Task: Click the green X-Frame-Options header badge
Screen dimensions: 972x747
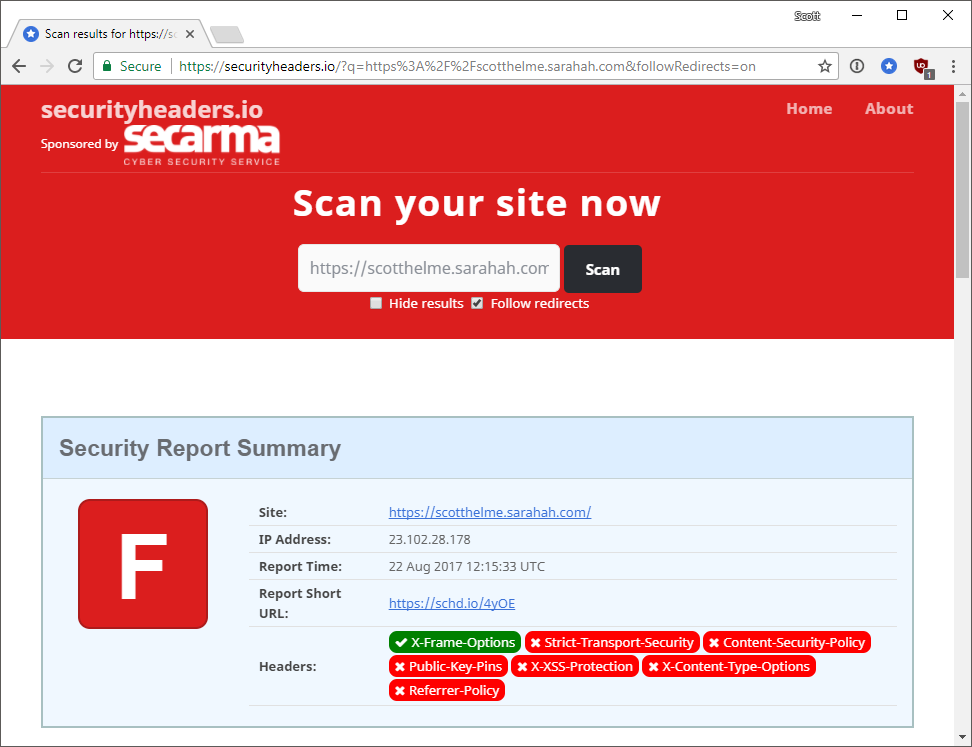Action: 455,642
